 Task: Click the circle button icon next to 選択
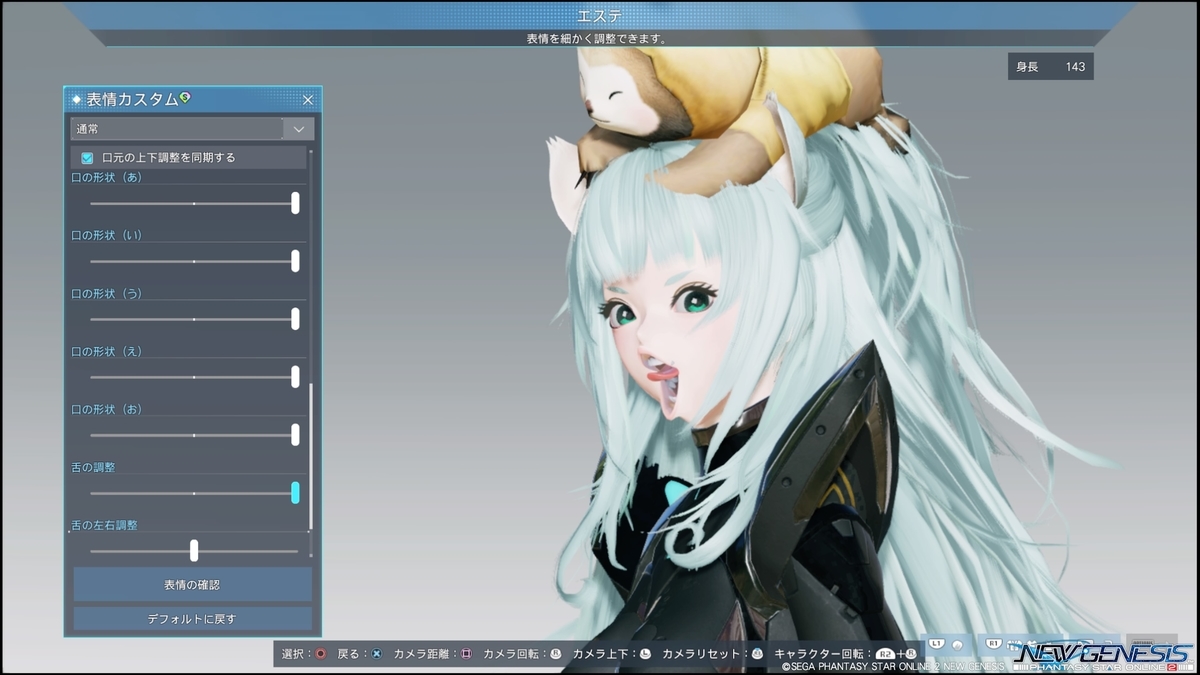pos(321,654)
